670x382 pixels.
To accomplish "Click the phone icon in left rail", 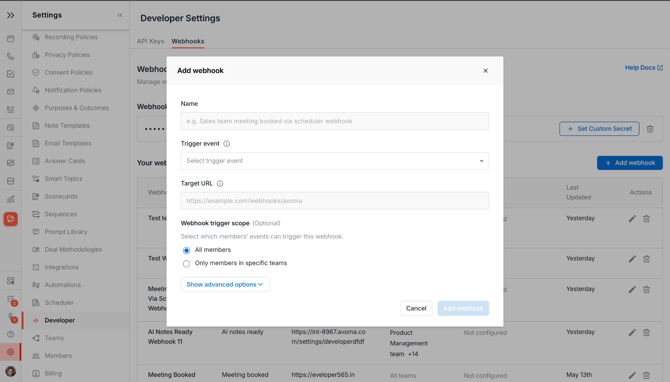I will [11, 56].
